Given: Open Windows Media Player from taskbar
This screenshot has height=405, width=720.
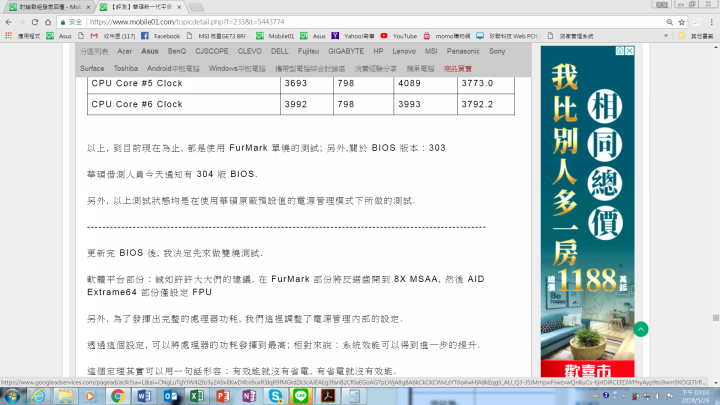Looking at the screenshot, I should point(90,396).
